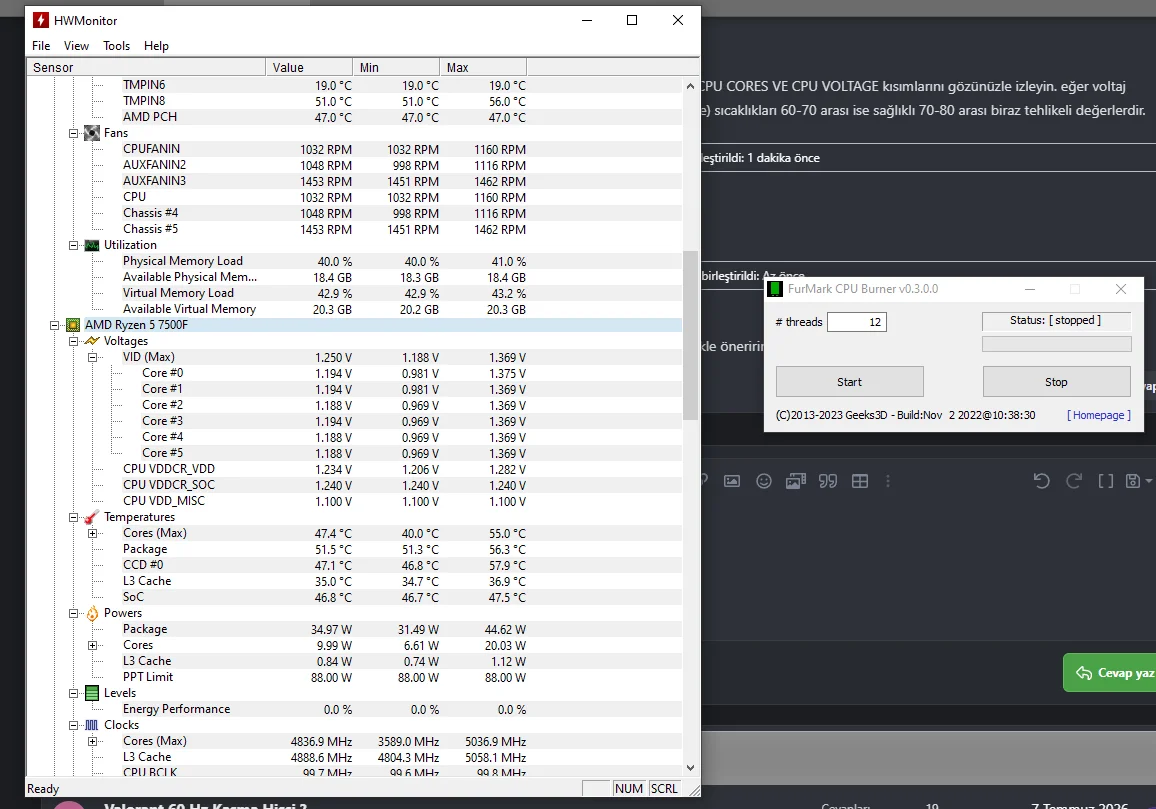The width and height of the screenshot is (1156, 809).
Task: Select the Package temperature row (51.5 °C)
Action: coord(354,549)
